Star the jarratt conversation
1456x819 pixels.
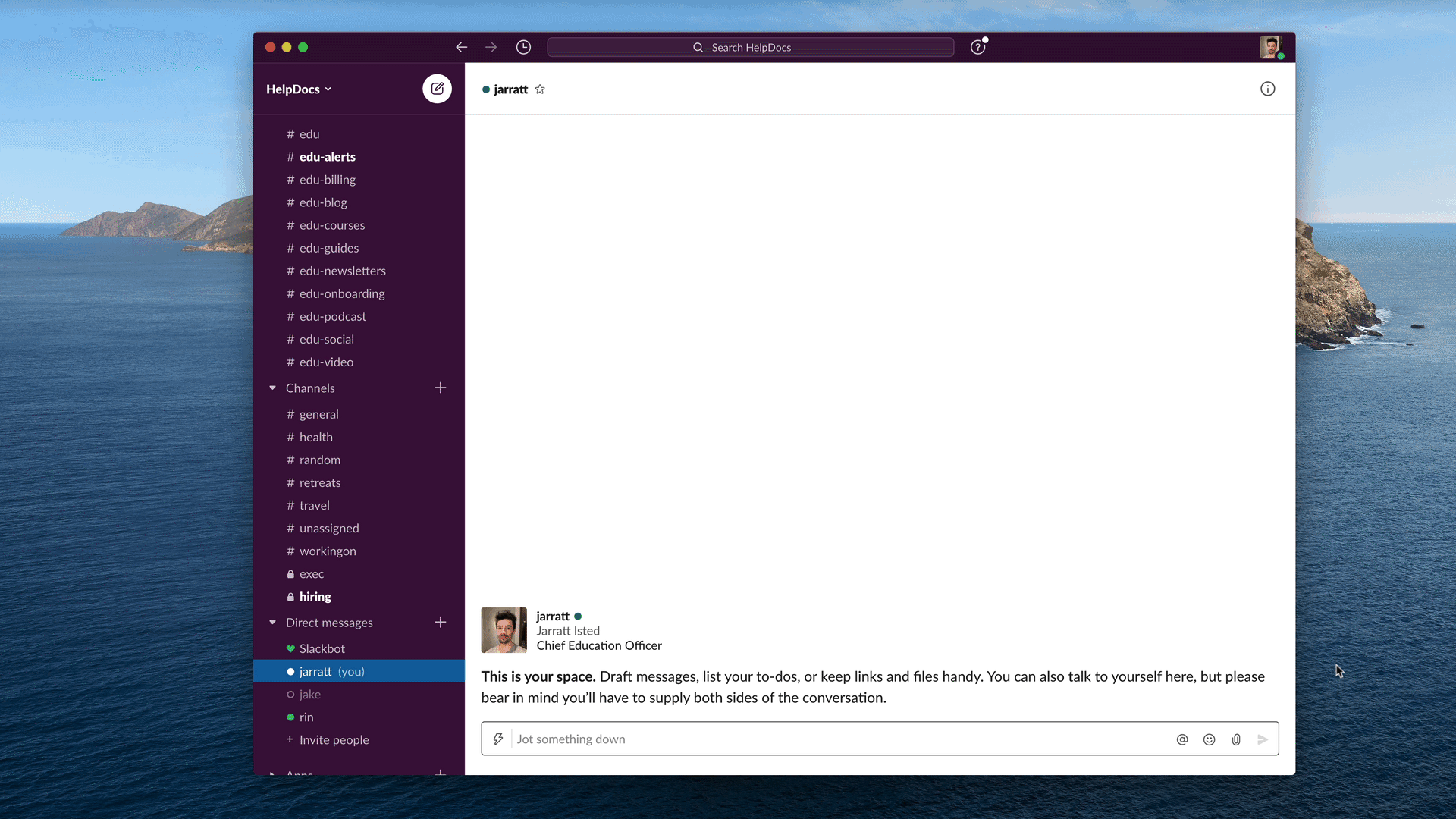click(540, 89)
